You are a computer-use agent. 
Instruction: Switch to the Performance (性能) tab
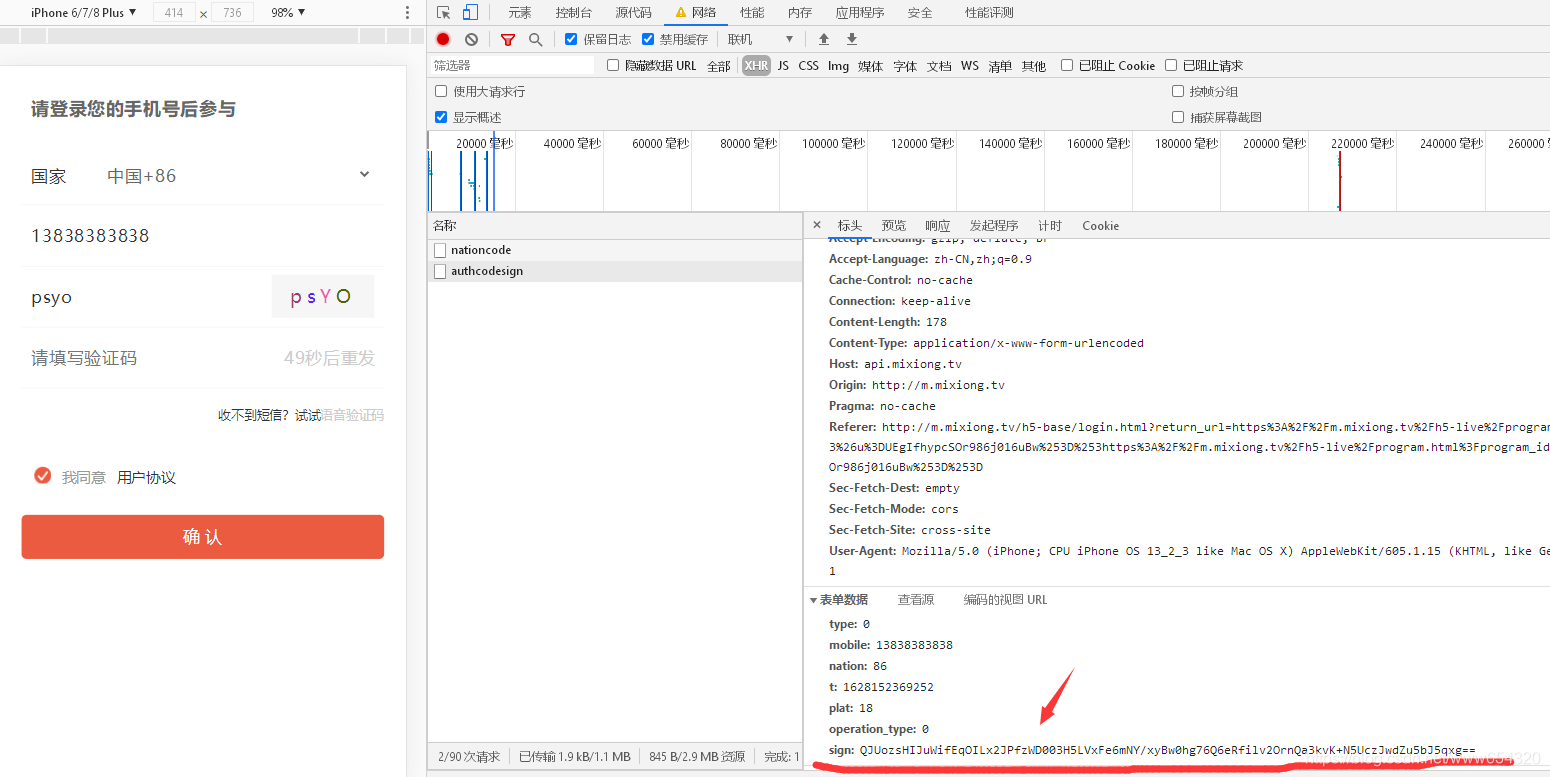pos(752,13)
